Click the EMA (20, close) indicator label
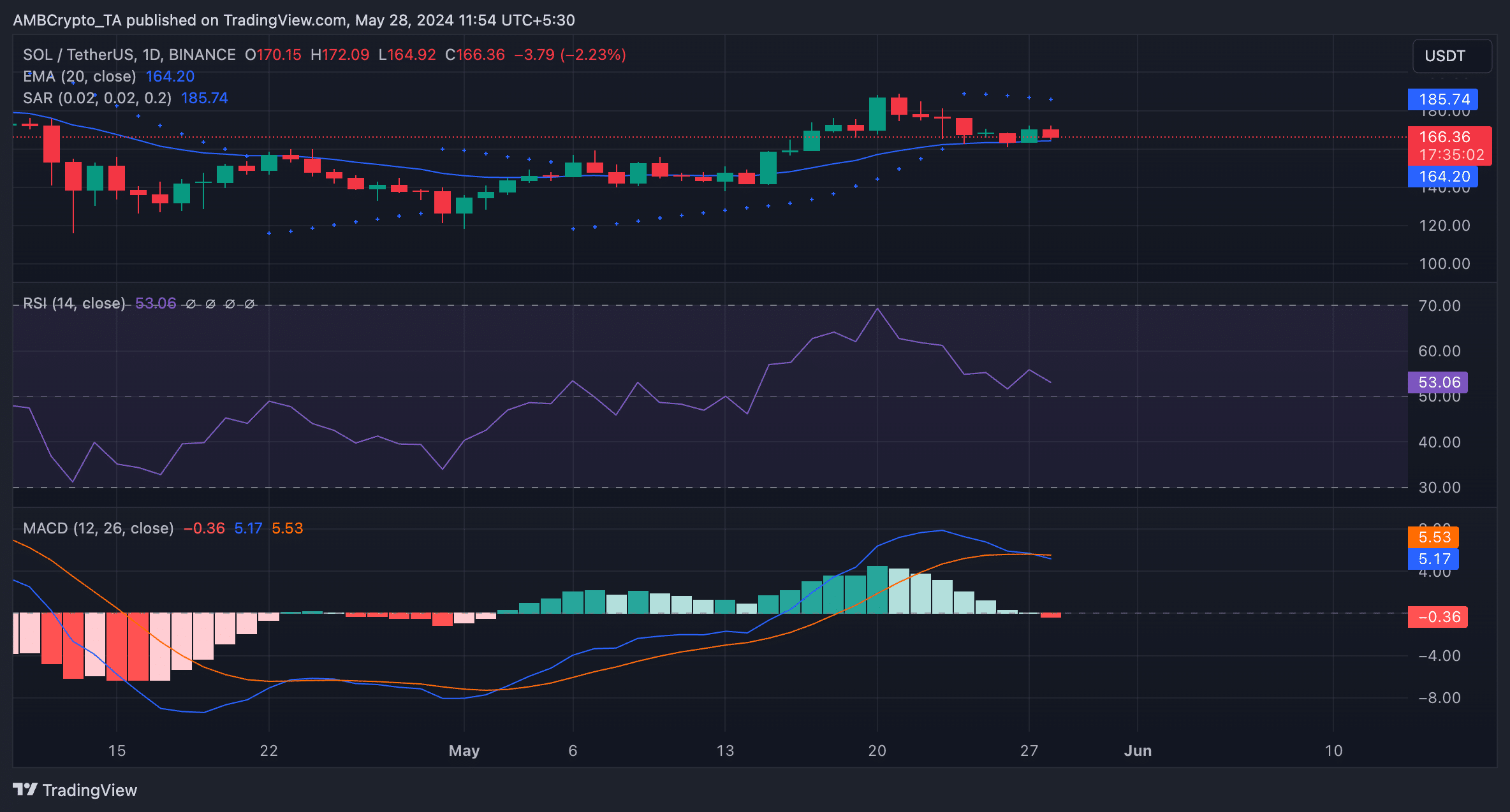Image resolution: width=1510 pixels, height=812 pixels. pyautogui.click(x=80, y=76)
